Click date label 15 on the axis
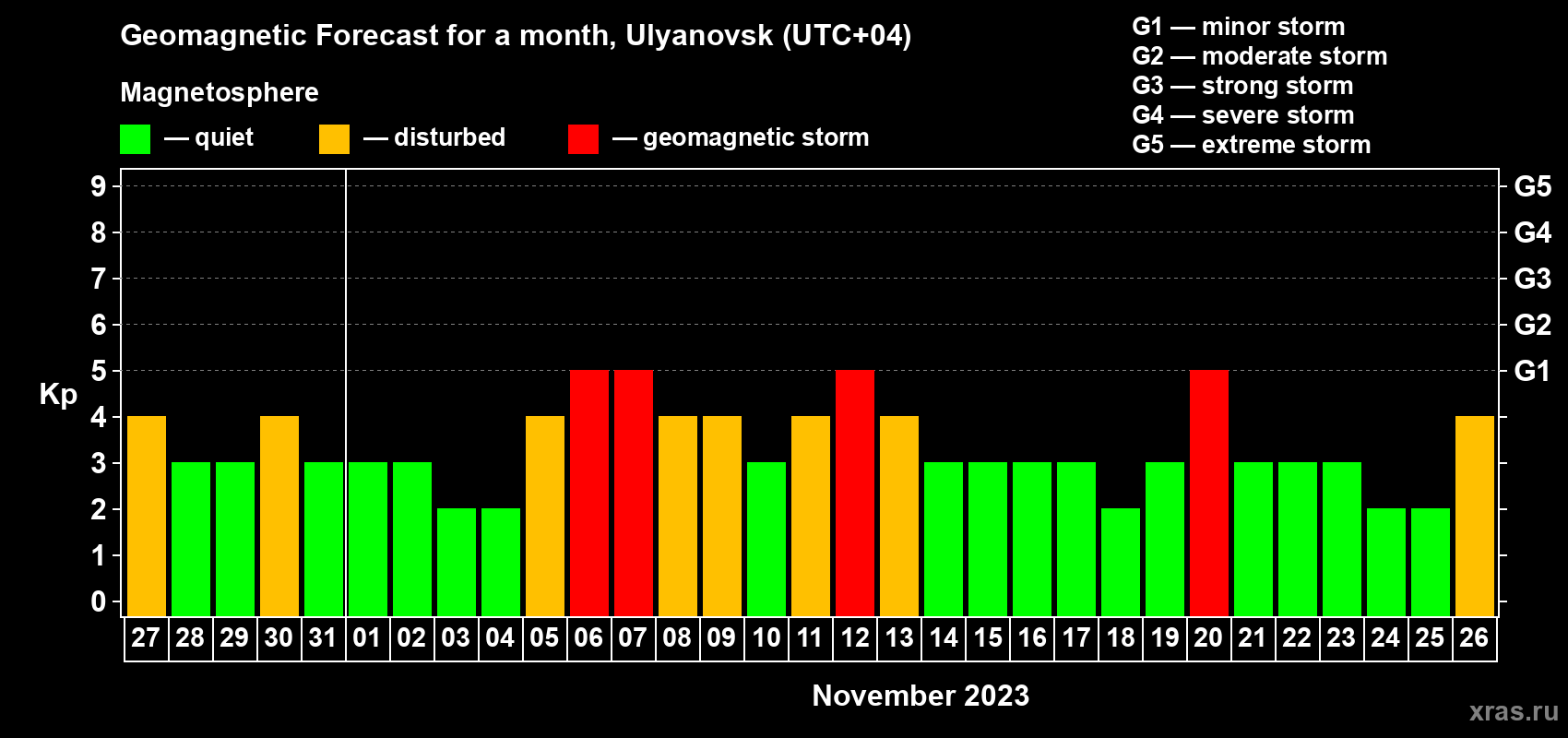The height and width of the screenshot is (738, 1568). click(988, 638)
